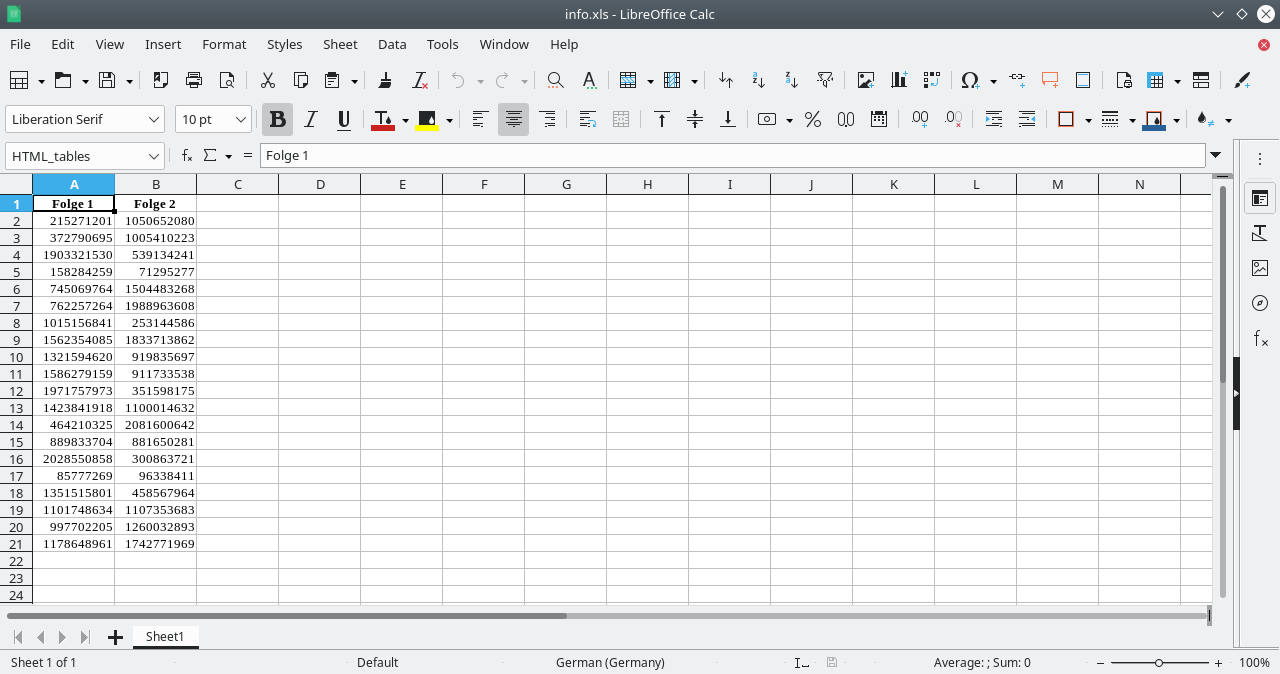
Task: Click the Cut scissors icon
Action: 267,81
